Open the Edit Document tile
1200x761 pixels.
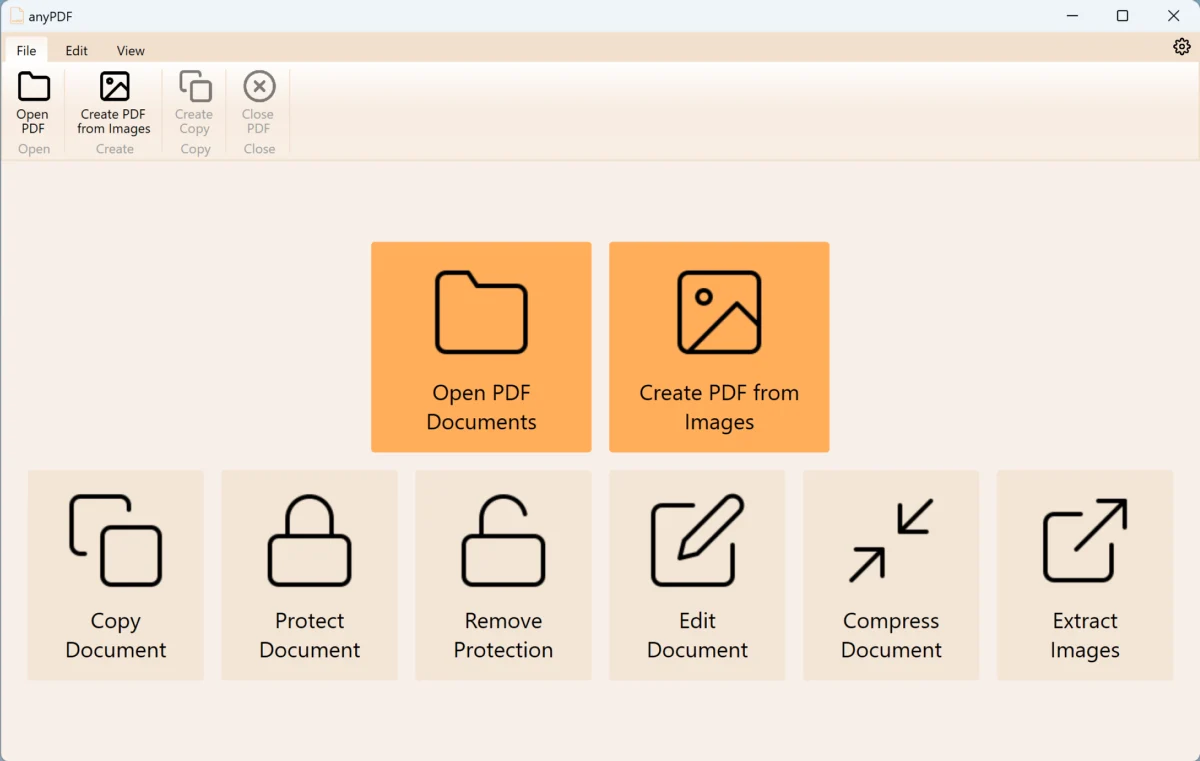pyautogui.click(x=697, y=576)
